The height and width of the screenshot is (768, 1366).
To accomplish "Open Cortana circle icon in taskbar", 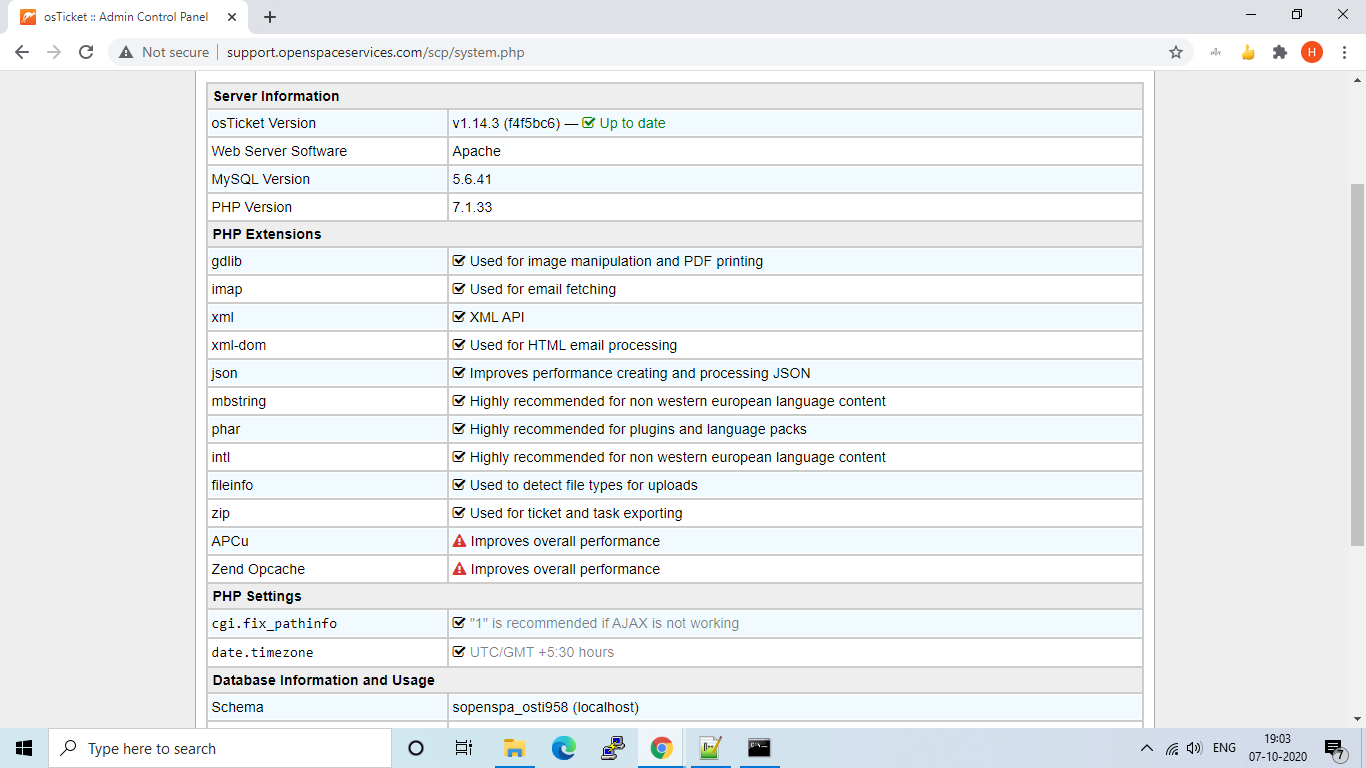I will coord(416,748).
